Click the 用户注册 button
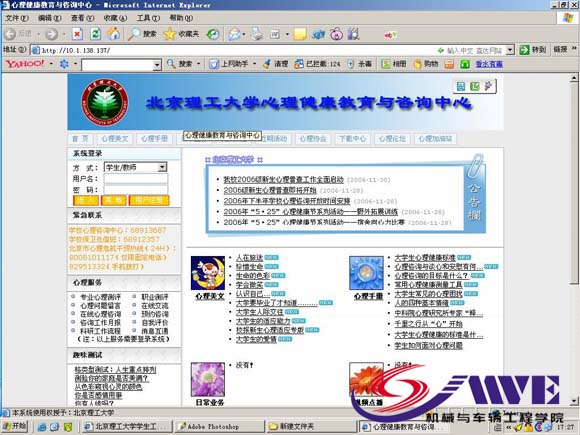Viewport: 580px width, 435px height. 149,200
